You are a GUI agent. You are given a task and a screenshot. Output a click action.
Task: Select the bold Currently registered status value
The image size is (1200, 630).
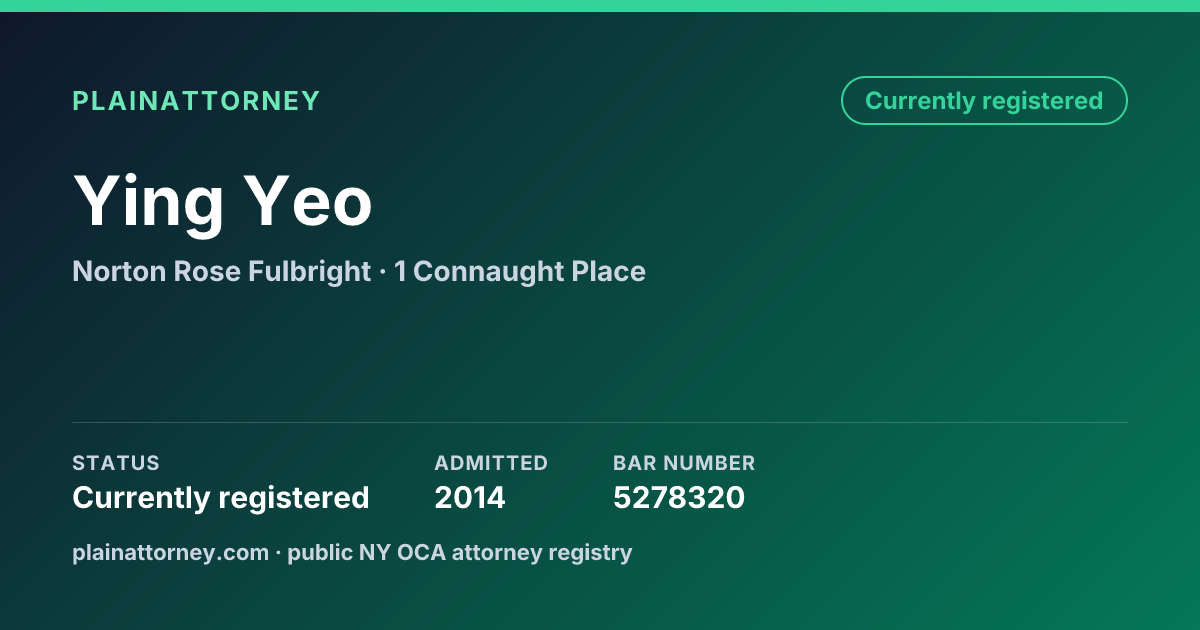pyautogui.click(x=221, y=497)
